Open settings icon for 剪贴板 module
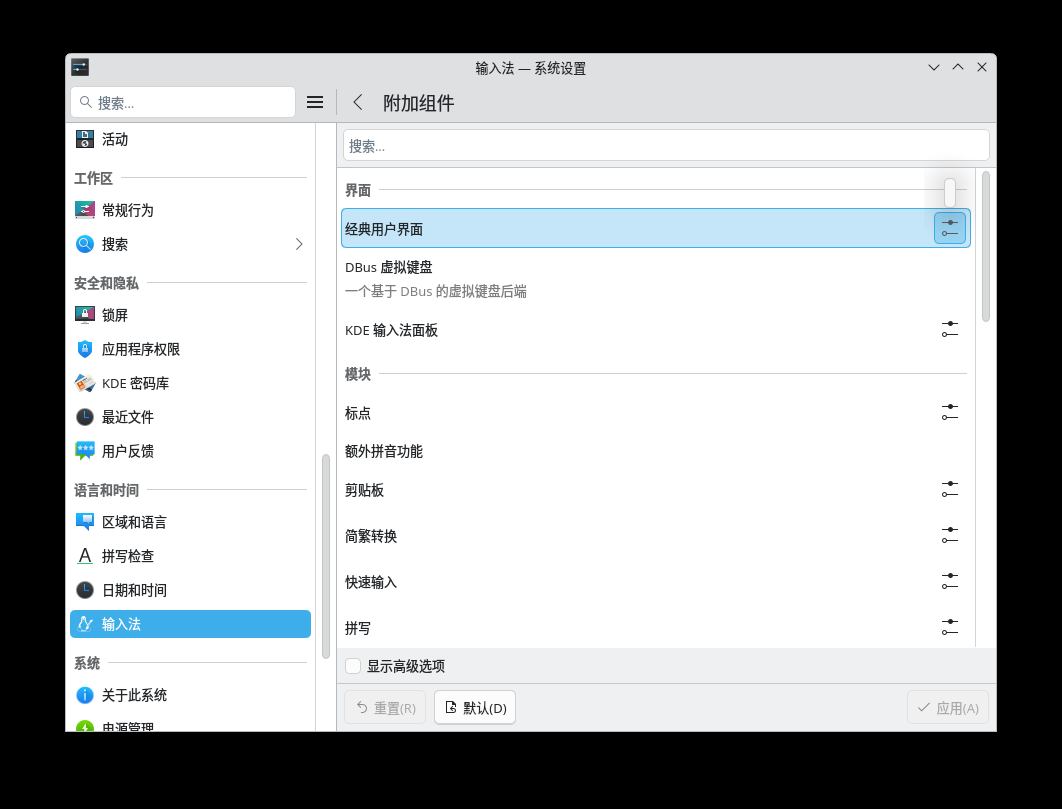1062x809 pixels. [x=949, y=489]
